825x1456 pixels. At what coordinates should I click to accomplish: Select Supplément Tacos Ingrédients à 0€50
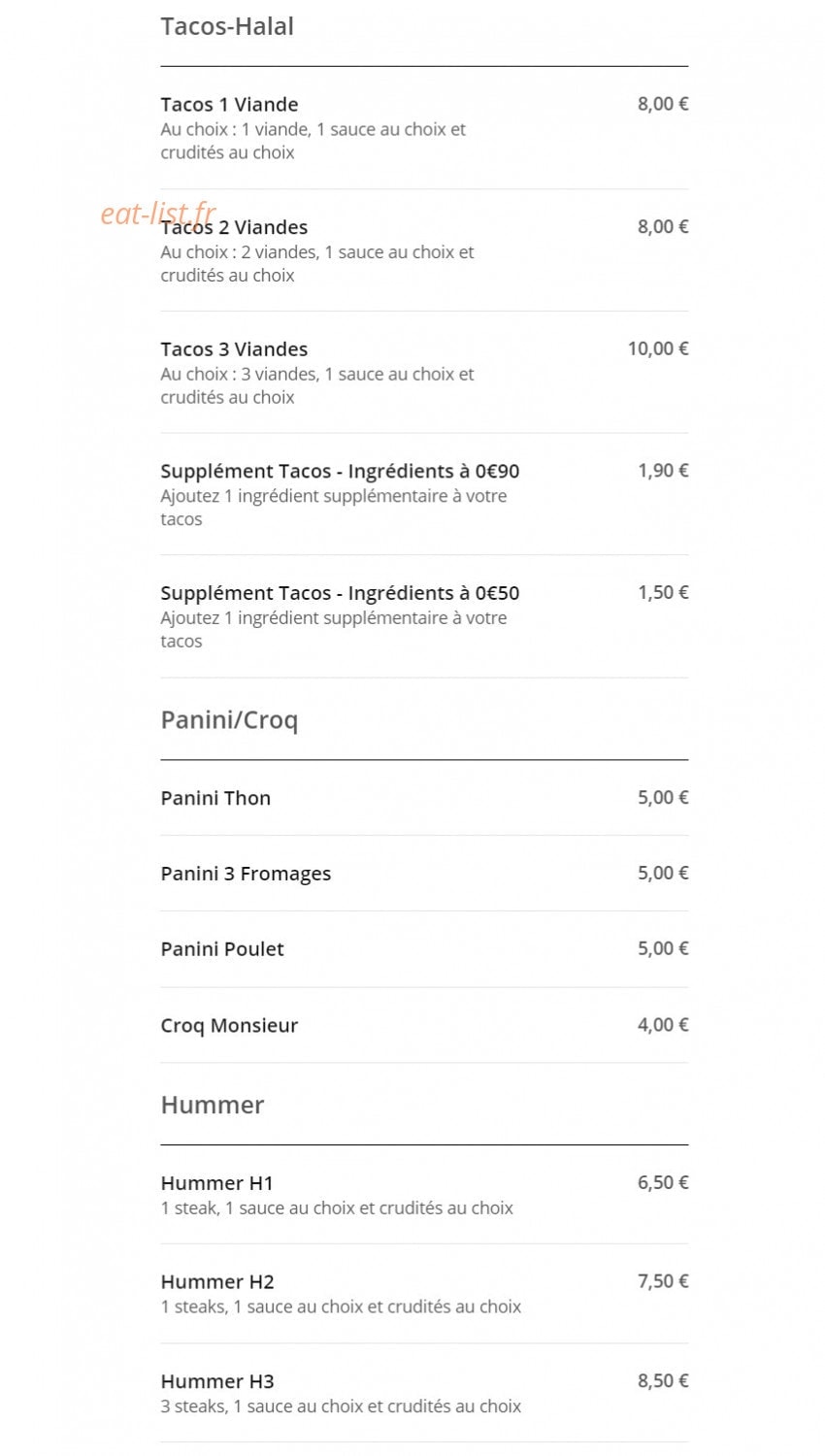coord(424,616)
